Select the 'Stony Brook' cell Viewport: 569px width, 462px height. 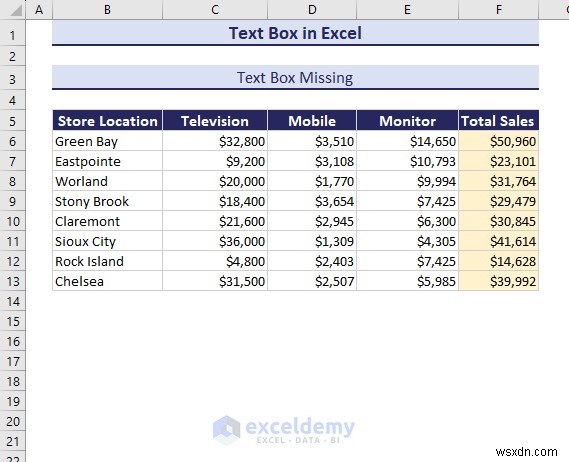coord(107,201)
